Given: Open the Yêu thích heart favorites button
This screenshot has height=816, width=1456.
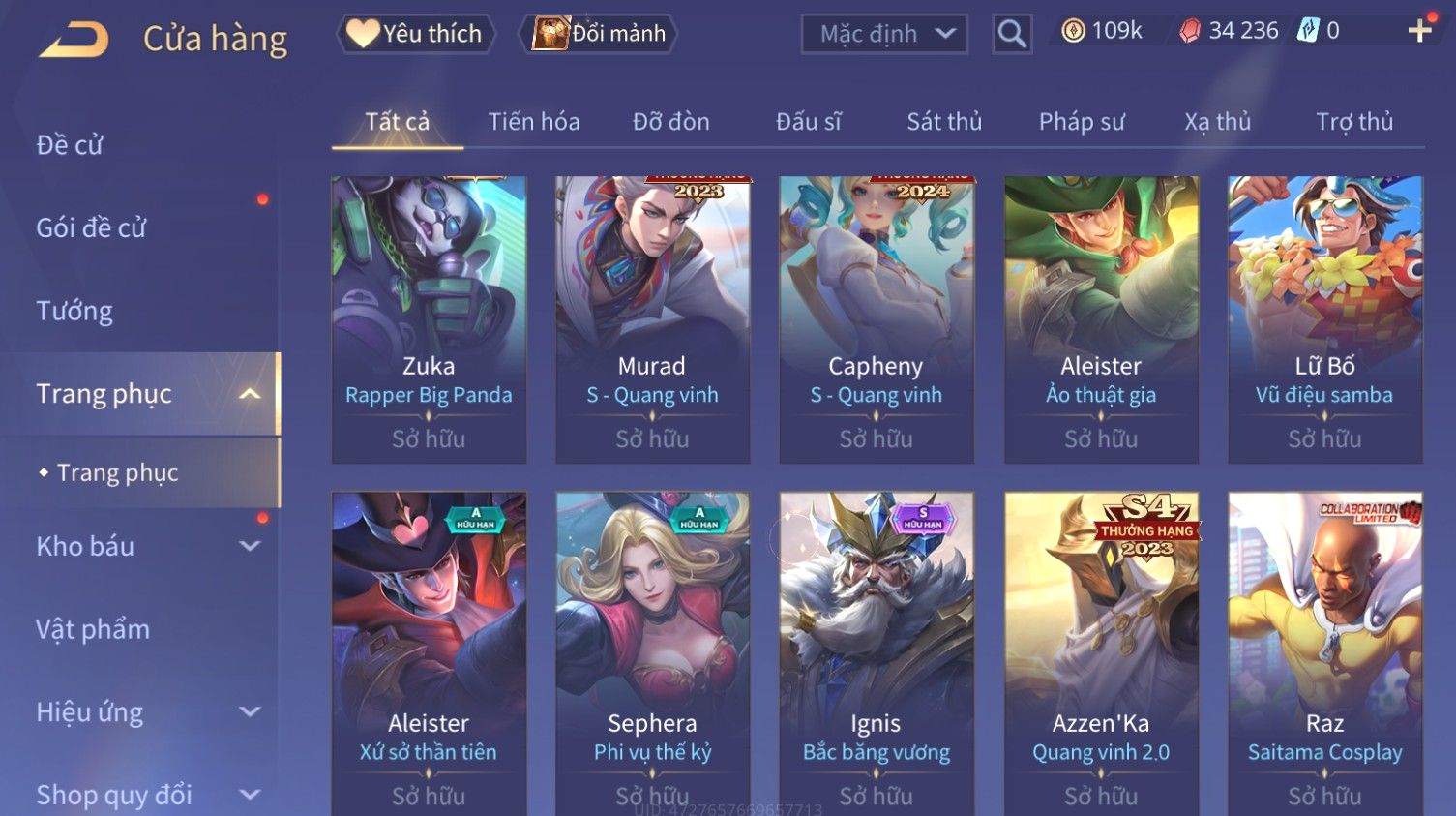Looking at the screenshot, I should [x=416, y=34].
